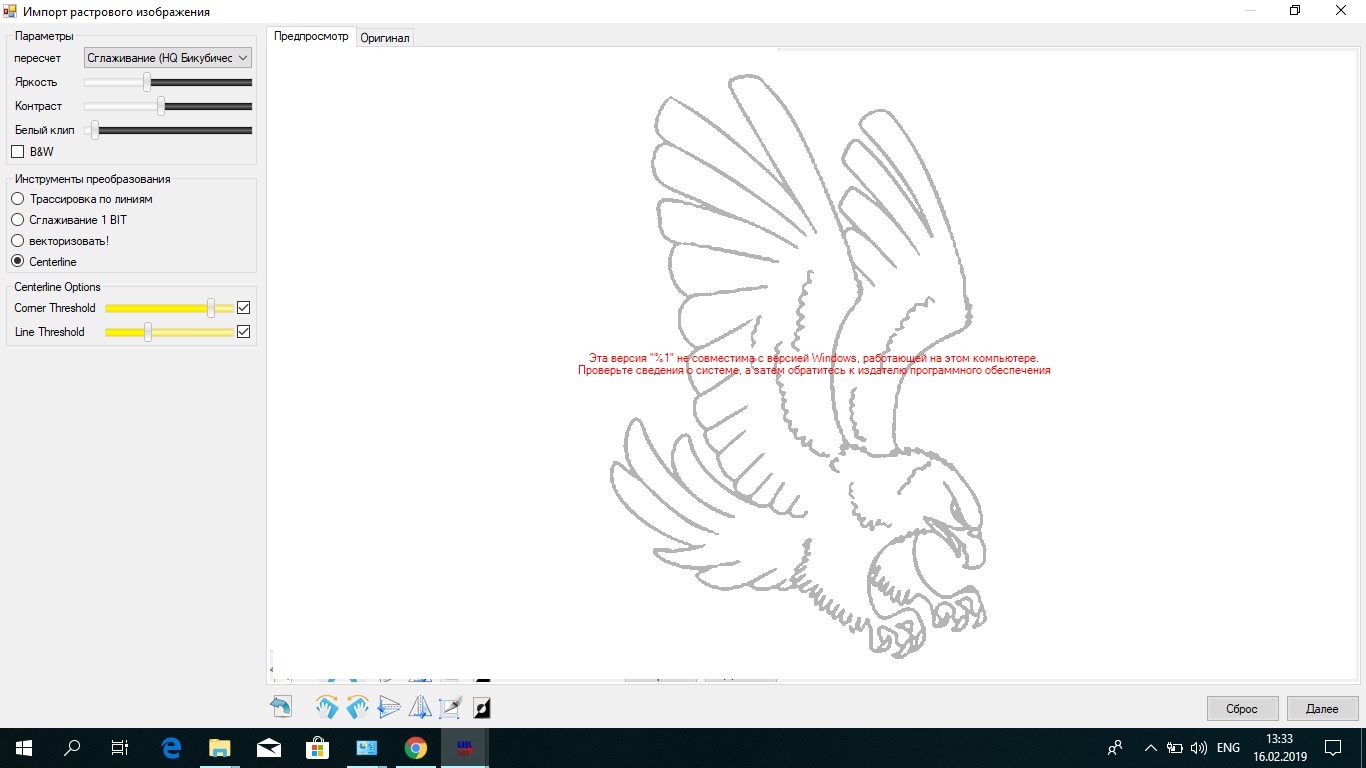Open Chrome from the taskbar
The image size is (1366, 768).
click(x=415, y=747)
